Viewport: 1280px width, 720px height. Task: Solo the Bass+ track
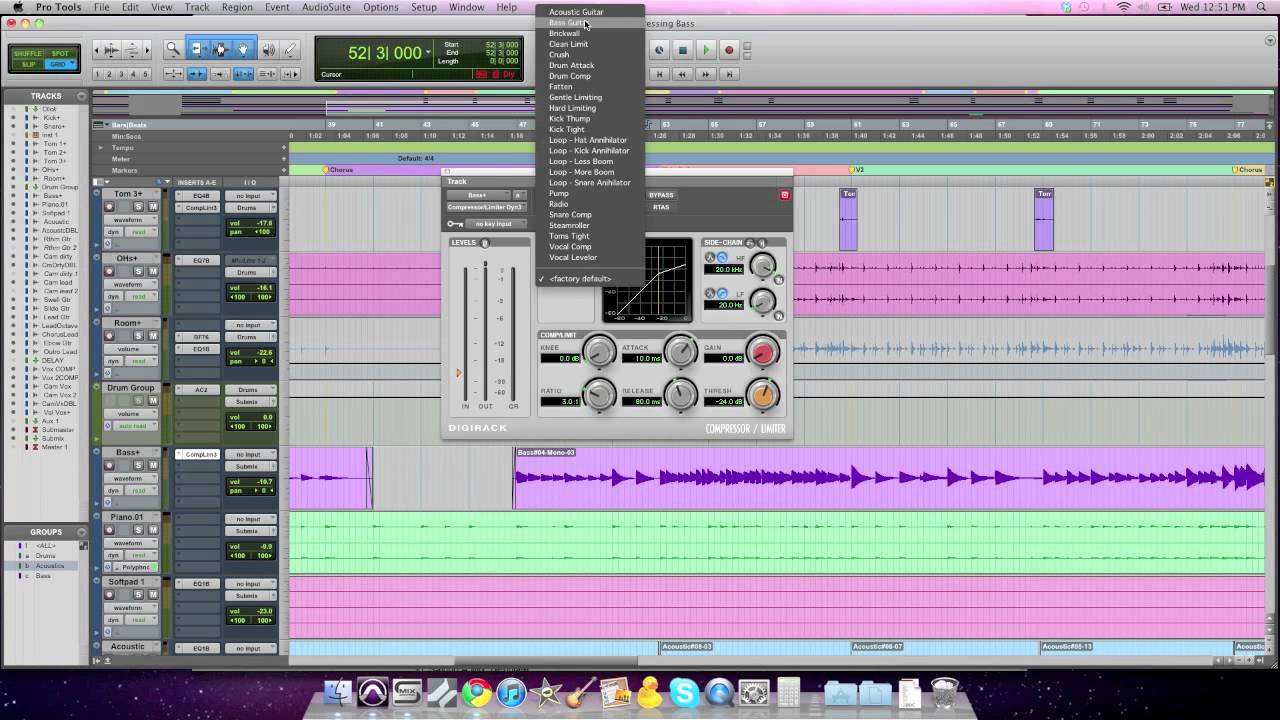pyautogui.click(x=138, y=465)
